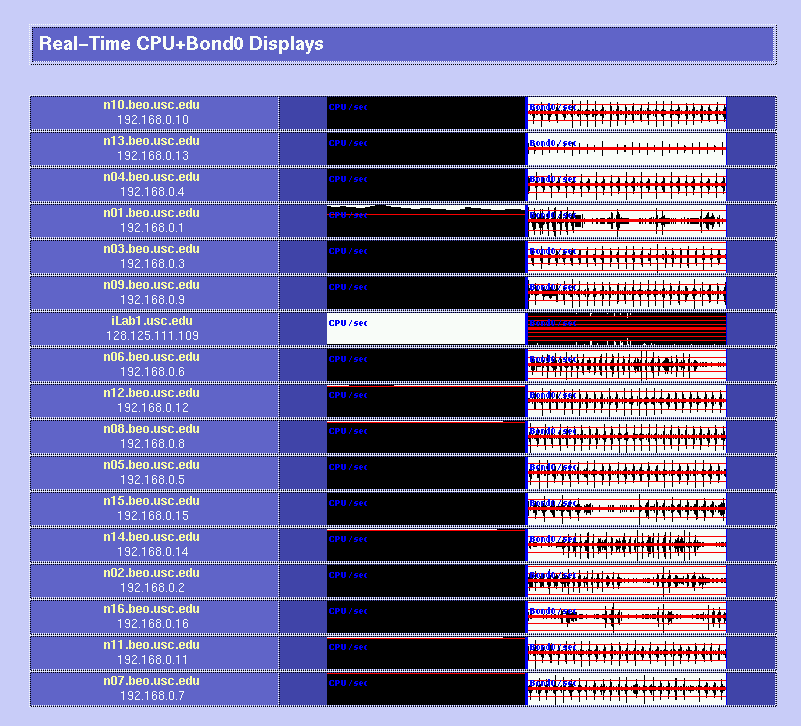Click the 192.168.0.5 IP address text
801x726 pixels.
152,480
